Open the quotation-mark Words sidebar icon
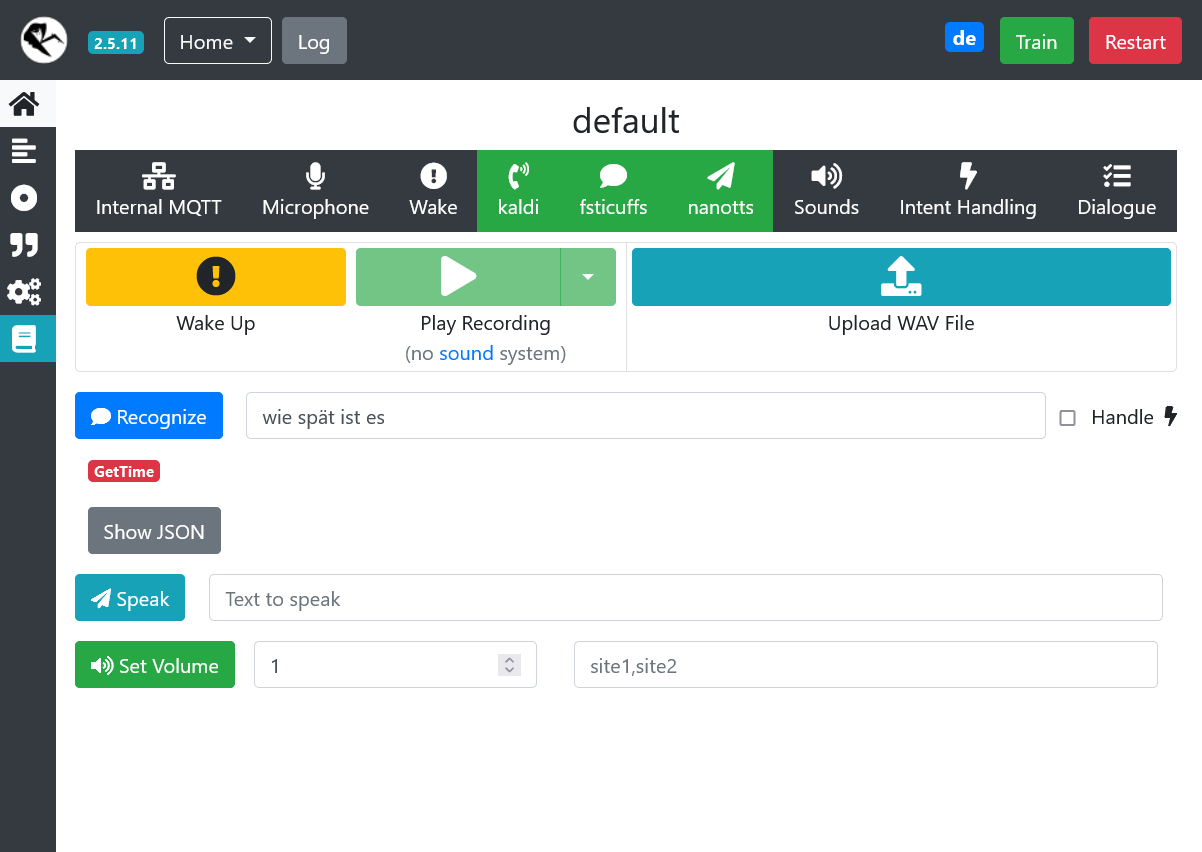Screen dimensions: 1202x852 click(24, 245)
